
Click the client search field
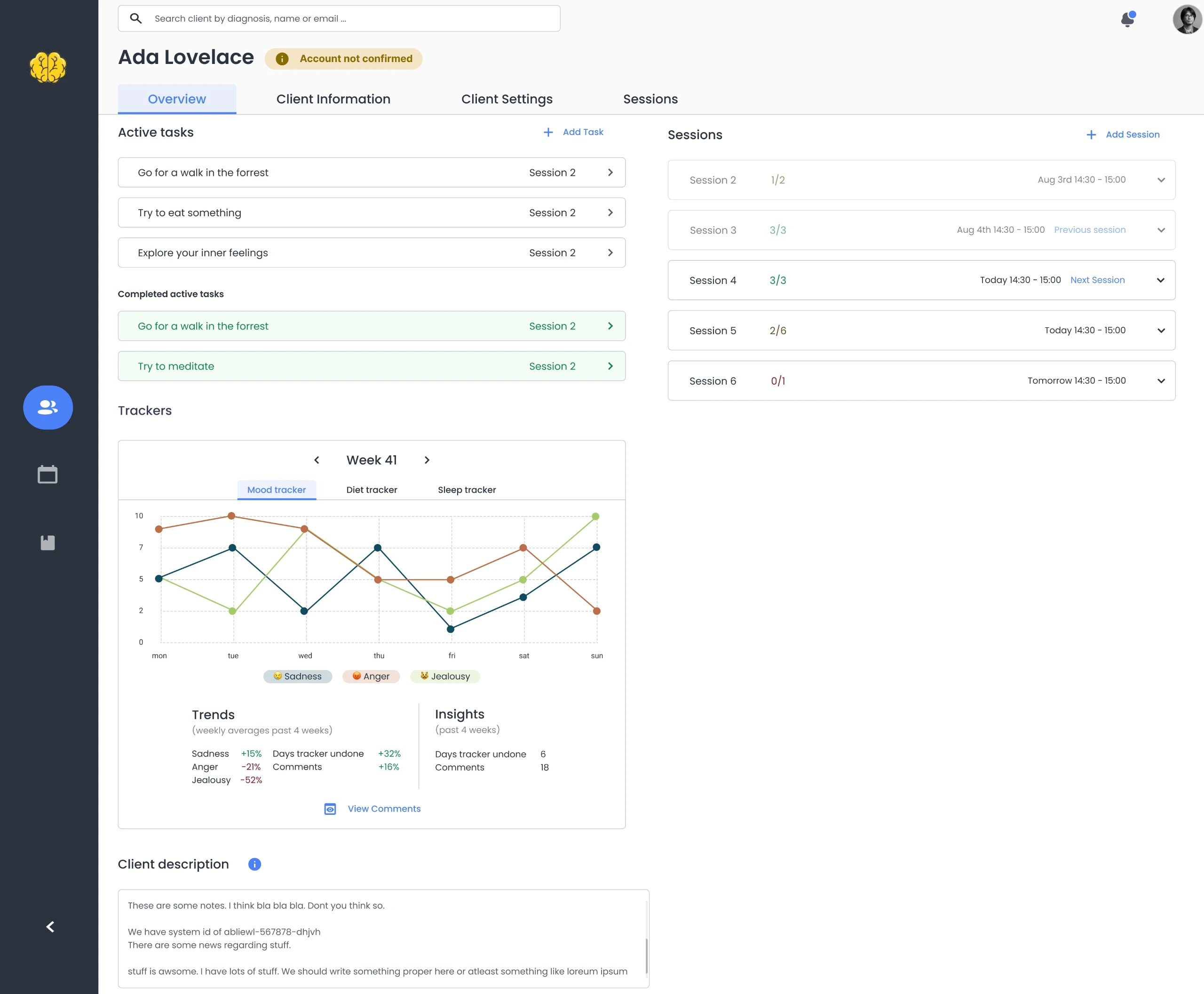point(339,18)
